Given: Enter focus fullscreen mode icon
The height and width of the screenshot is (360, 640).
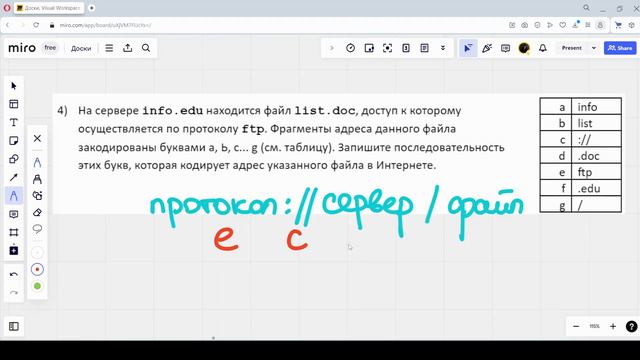Looking at the screenshot, I should click(387, 48).
